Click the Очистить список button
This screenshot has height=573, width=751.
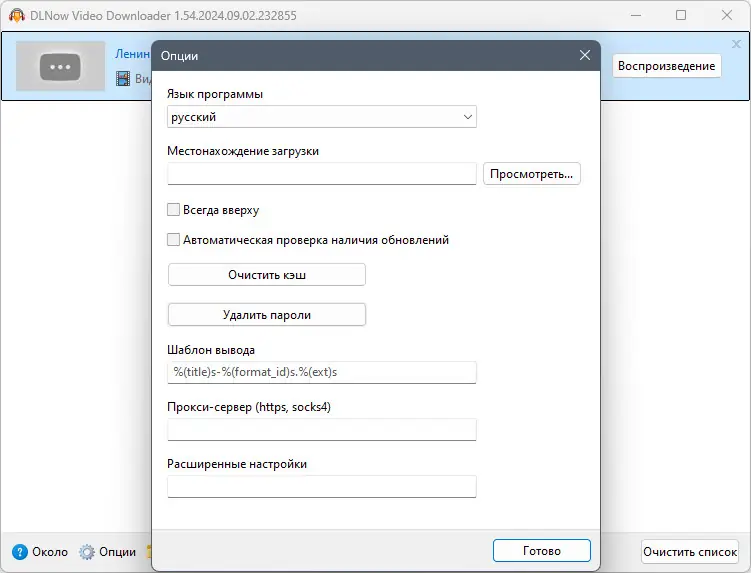pos(690,551)
